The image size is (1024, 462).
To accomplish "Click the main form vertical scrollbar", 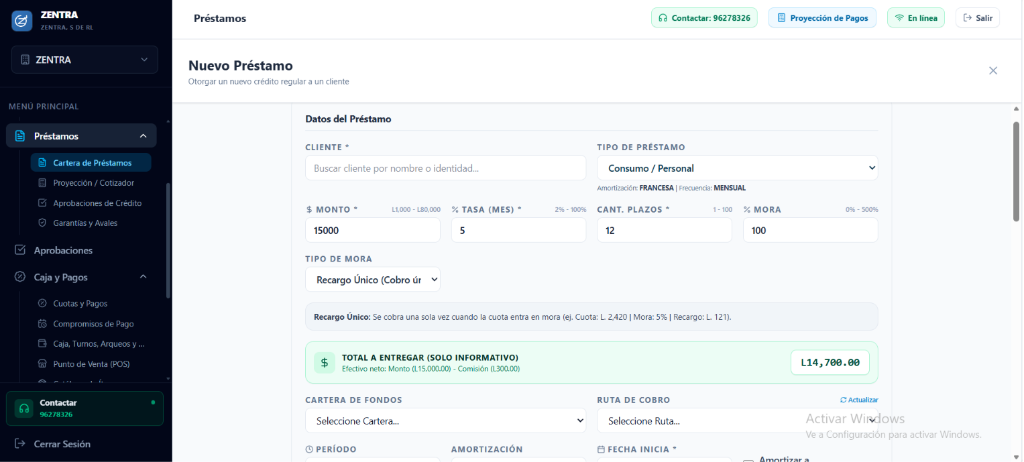I will pos(1016,171).
